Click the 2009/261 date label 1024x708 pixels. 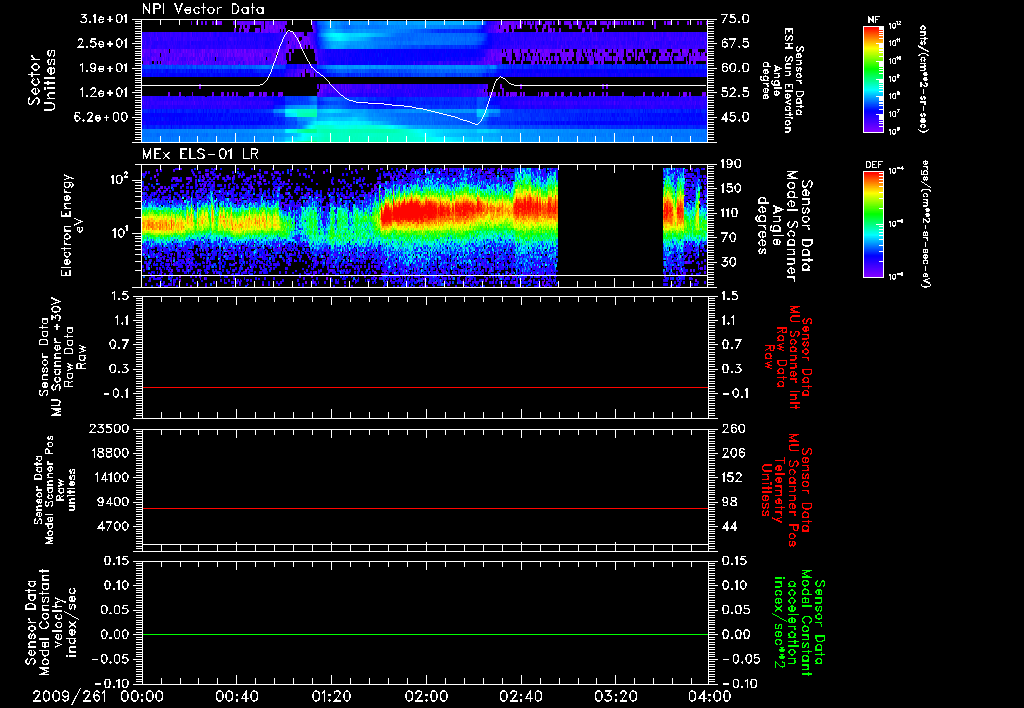[69, 696]
